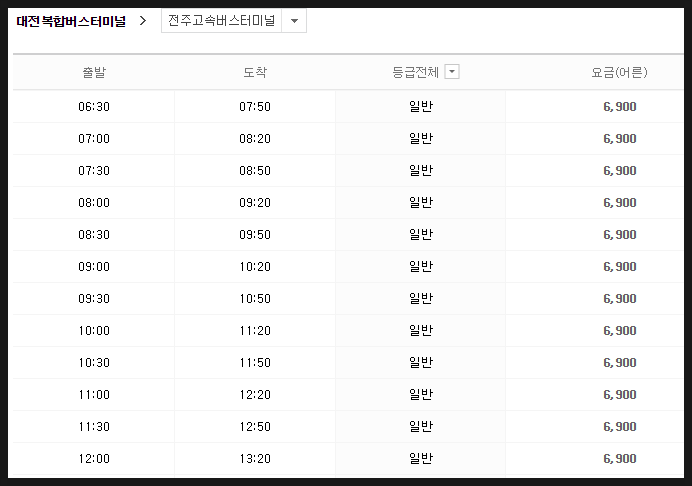
Task: Select the 09:00 departure row
Action: tap(348, 267)
